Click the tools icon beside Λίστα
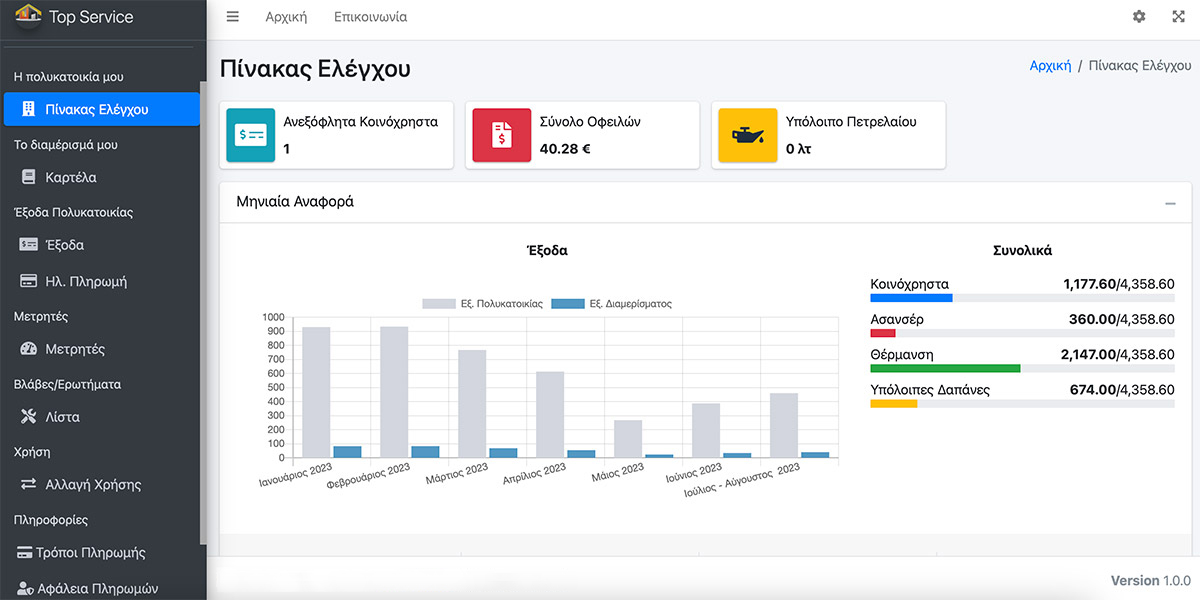Image resolution: width=1200 pixels, height=600 pixels. (28, 417)
